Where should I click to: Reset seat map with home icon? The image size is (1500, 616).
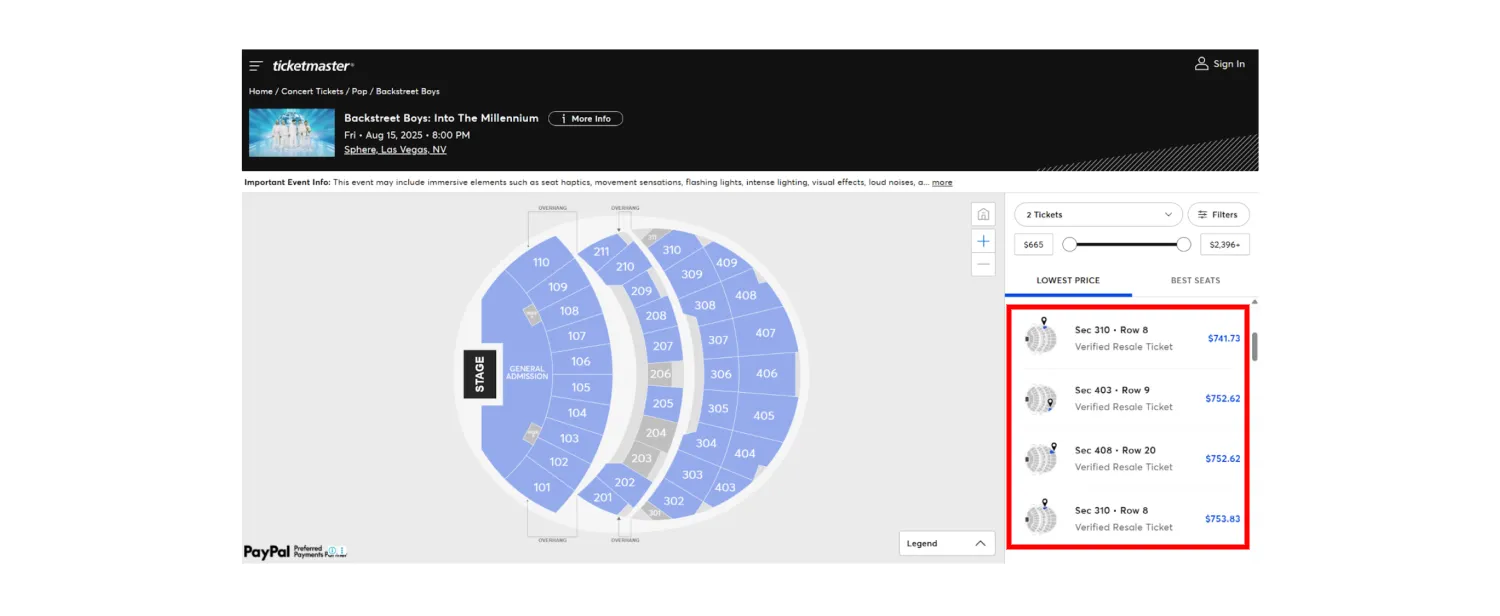point(983,215)
